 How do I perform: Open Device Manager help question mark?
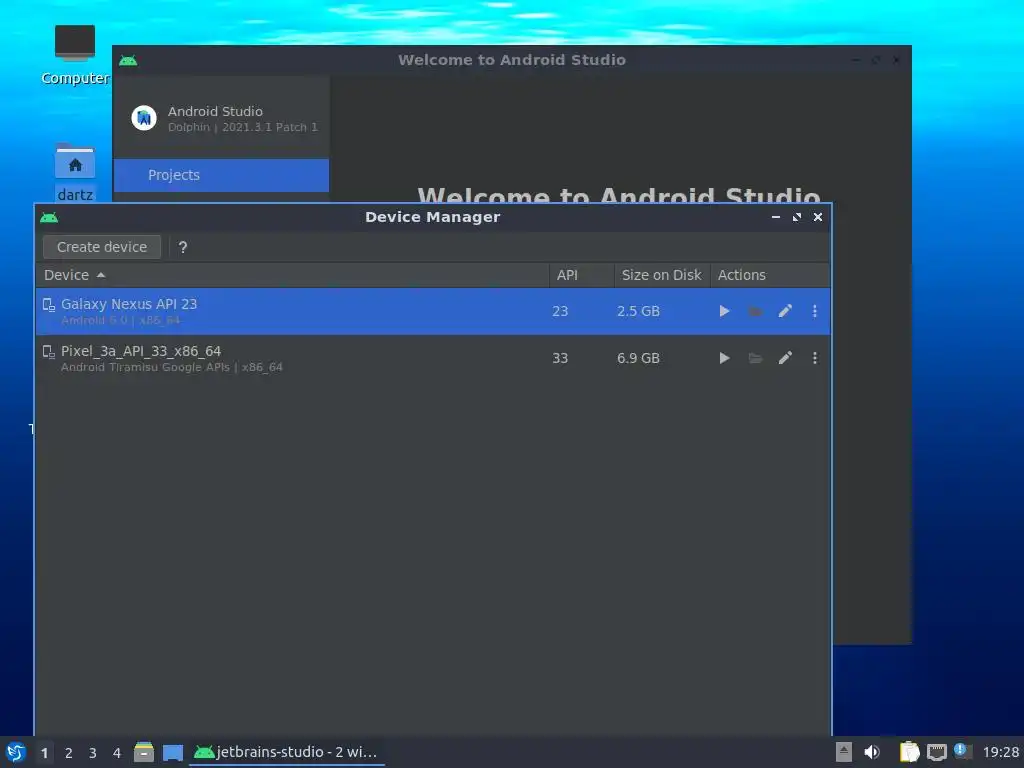183,248
